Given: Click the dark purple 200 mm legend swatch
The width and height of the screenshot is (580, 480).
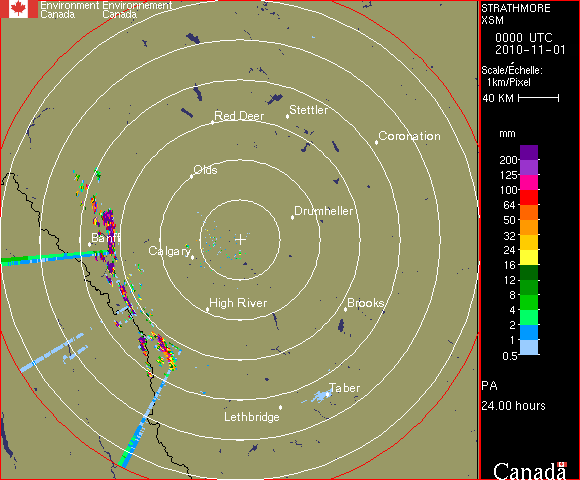Looking at the screenshot, I should 529,152.
